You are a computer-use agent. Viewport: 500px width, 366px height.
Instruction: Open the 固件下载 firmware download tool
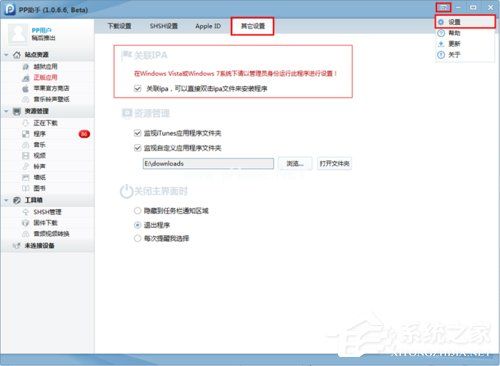point(45,223)
